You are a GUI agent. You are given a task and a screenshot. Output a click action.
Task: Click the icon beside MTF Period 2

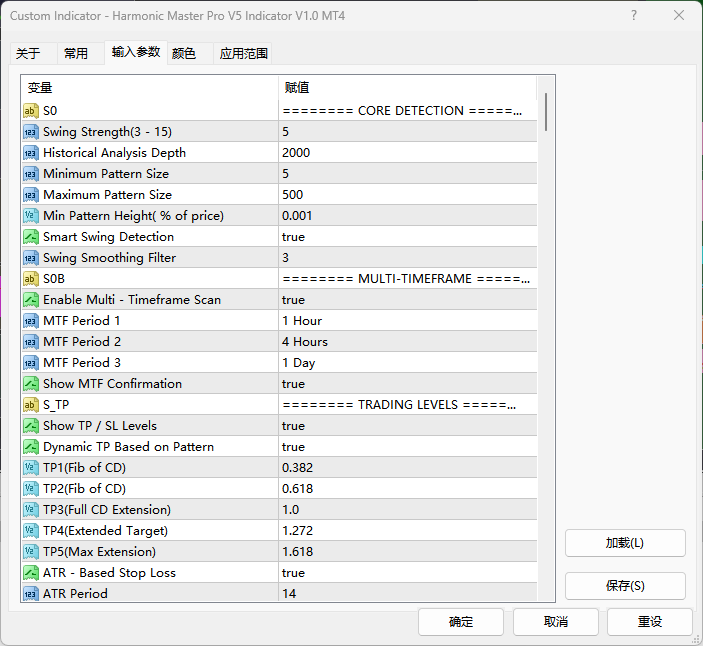tap(30, 342)
